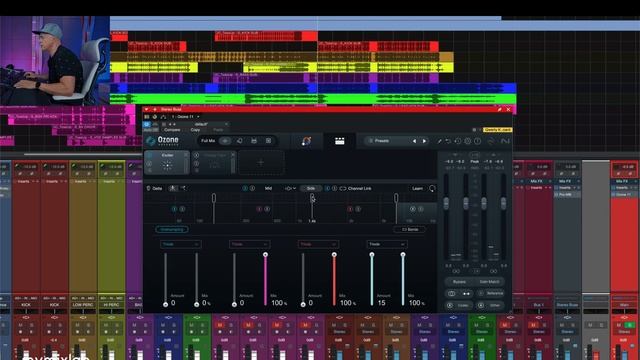Open band 3 exciter mode dropdown

coord(318,244)
